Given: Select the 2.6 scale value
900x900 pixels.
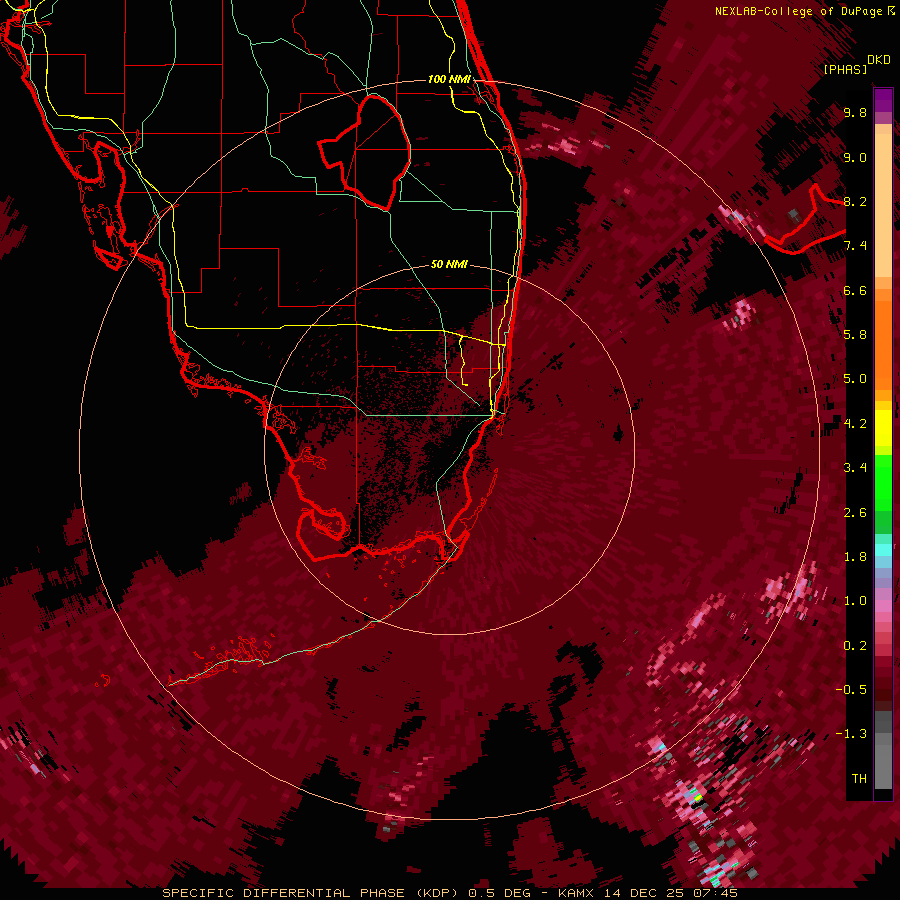Looking at the screenshot, I should [x=855, y=513].
